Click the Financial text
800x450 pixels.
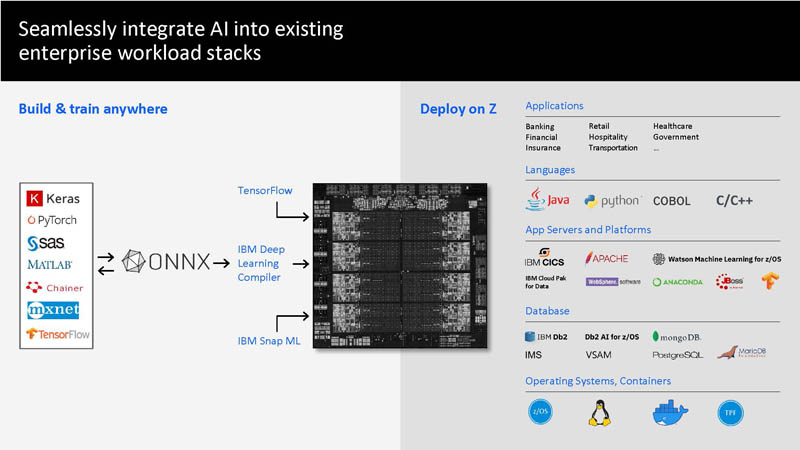[x=541, y=137]
